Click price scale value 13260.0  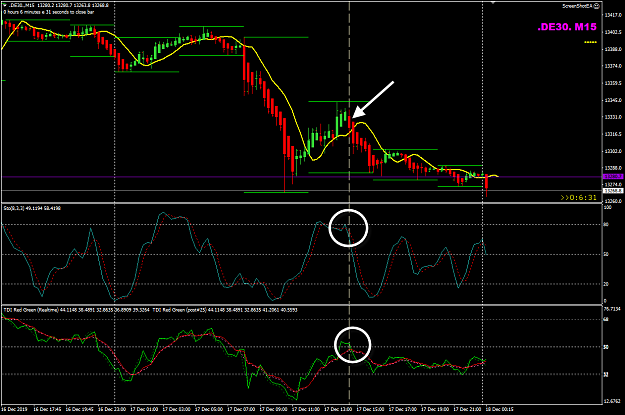click(613, 201)
